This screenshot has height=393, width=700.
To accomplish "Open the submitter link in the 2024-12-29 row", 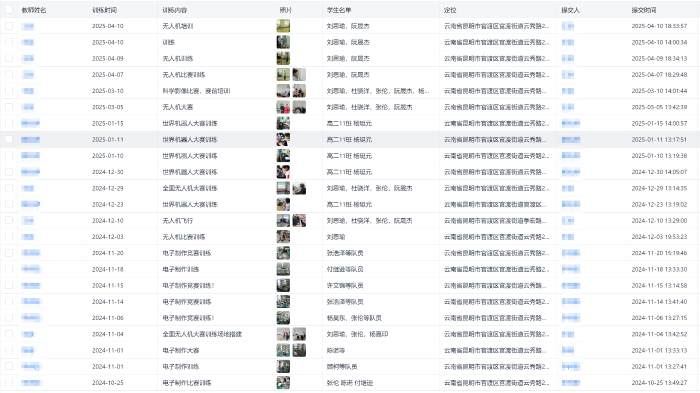I will [568, 188].
